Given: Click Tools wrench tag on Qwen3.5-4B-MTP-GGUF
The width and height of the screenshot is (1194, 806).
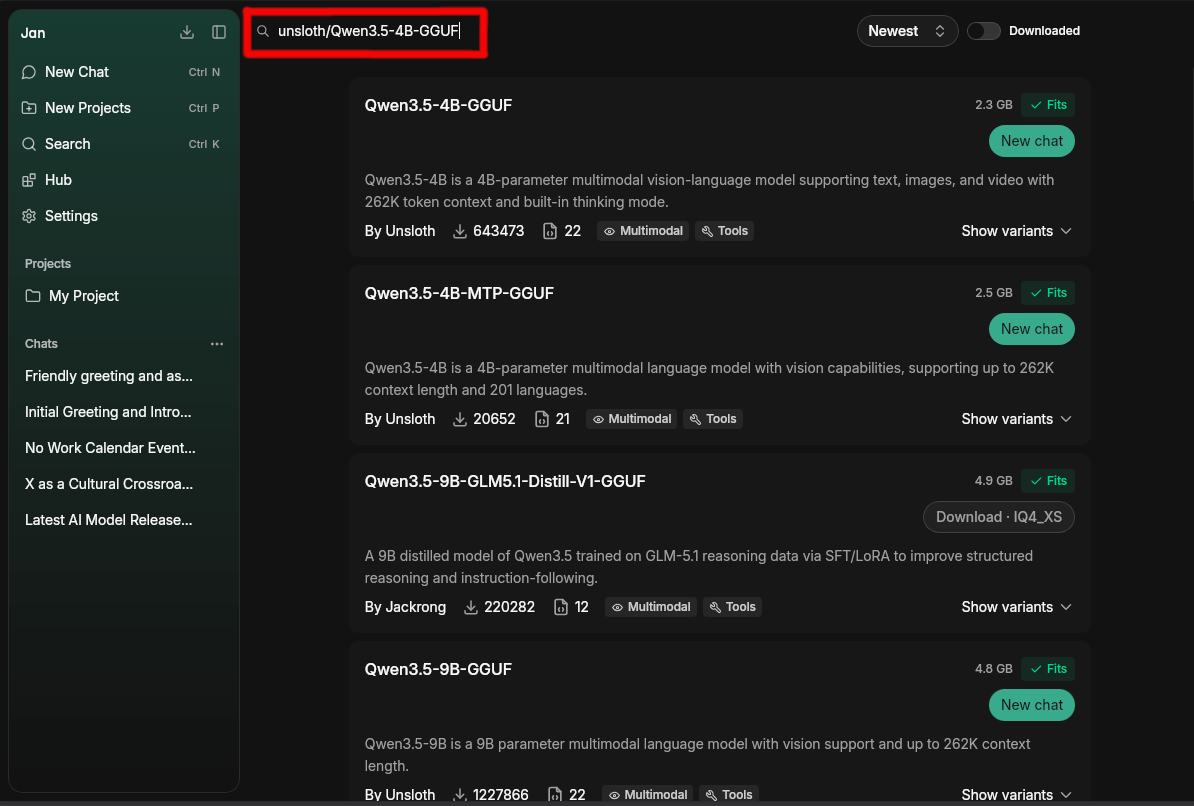Looking at the screenshot, I should 713,419.
